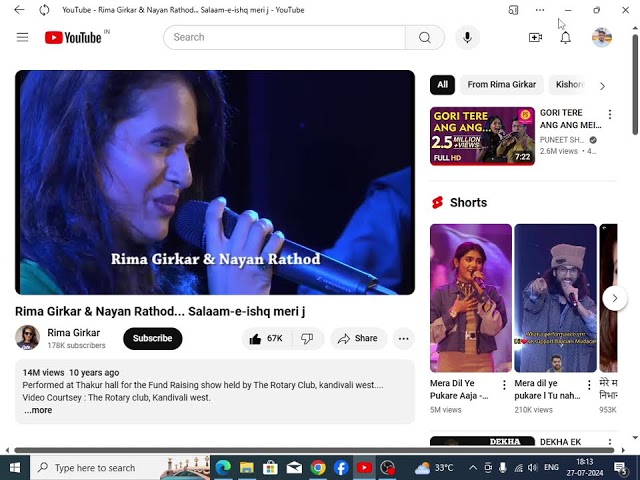Subscribe to Rima Girkar channel
640x480 pixels.
click(x=153, y=338)
